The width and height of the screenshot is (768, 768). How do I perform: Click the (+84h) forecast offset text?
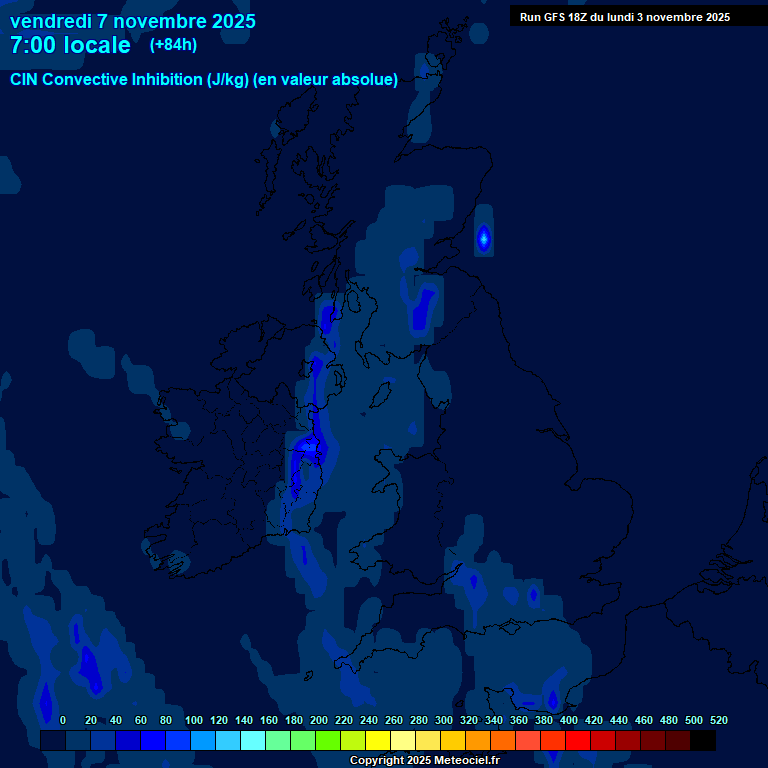[x=173, y=45]
